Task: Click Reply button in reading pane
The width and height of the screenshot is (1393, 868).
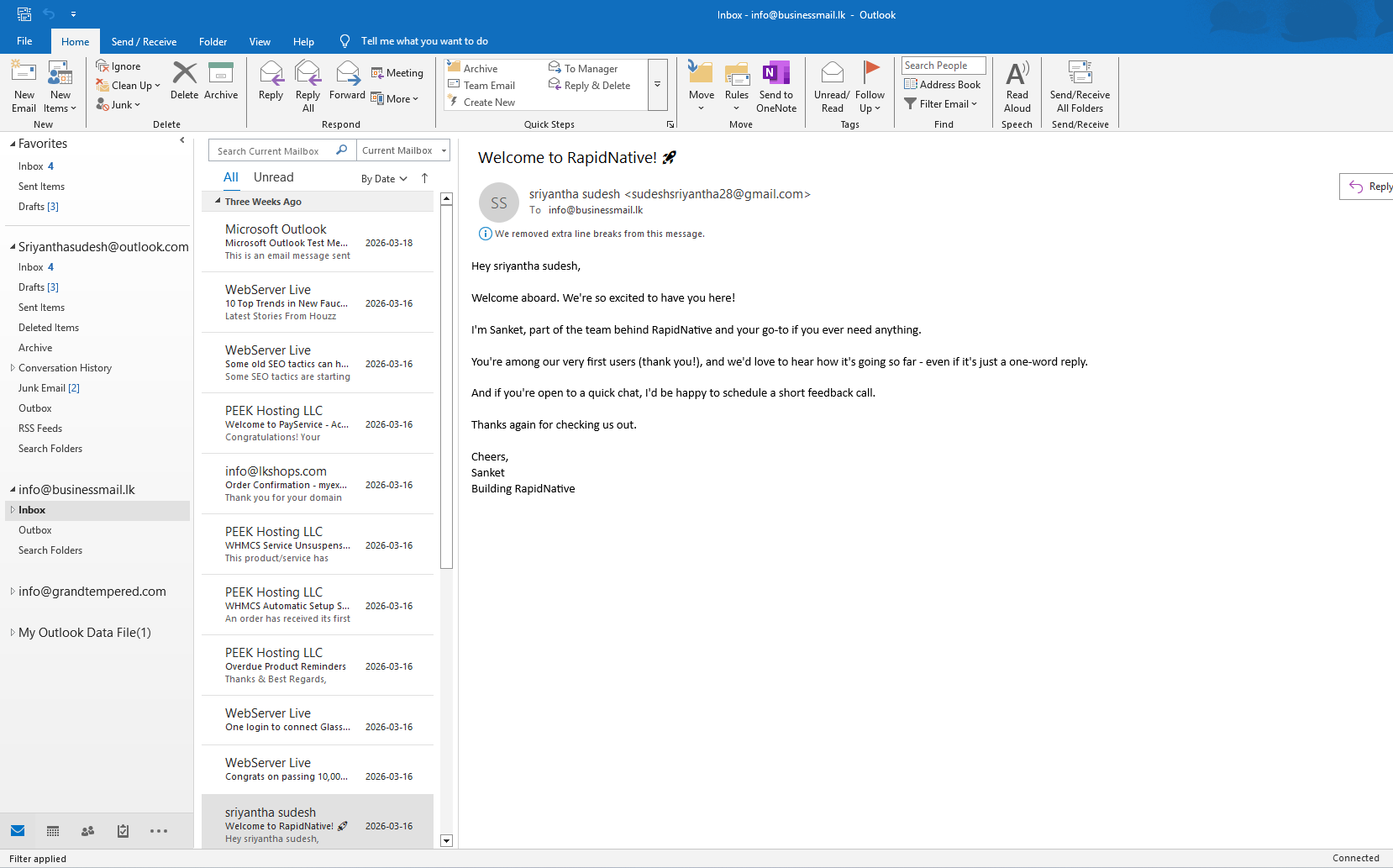Action: [1367, 187]
